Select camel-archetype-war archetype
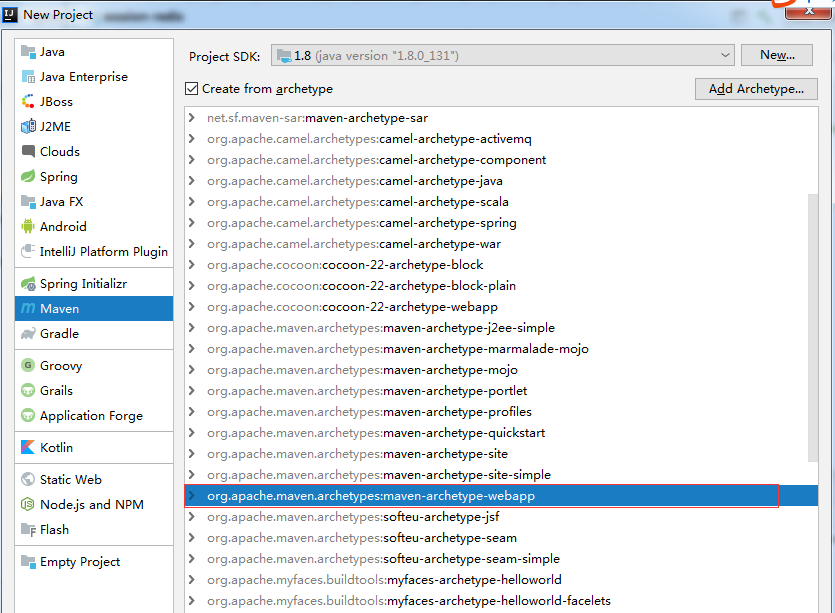This screenshot has height=613, width=835. (x=501, y=244)
